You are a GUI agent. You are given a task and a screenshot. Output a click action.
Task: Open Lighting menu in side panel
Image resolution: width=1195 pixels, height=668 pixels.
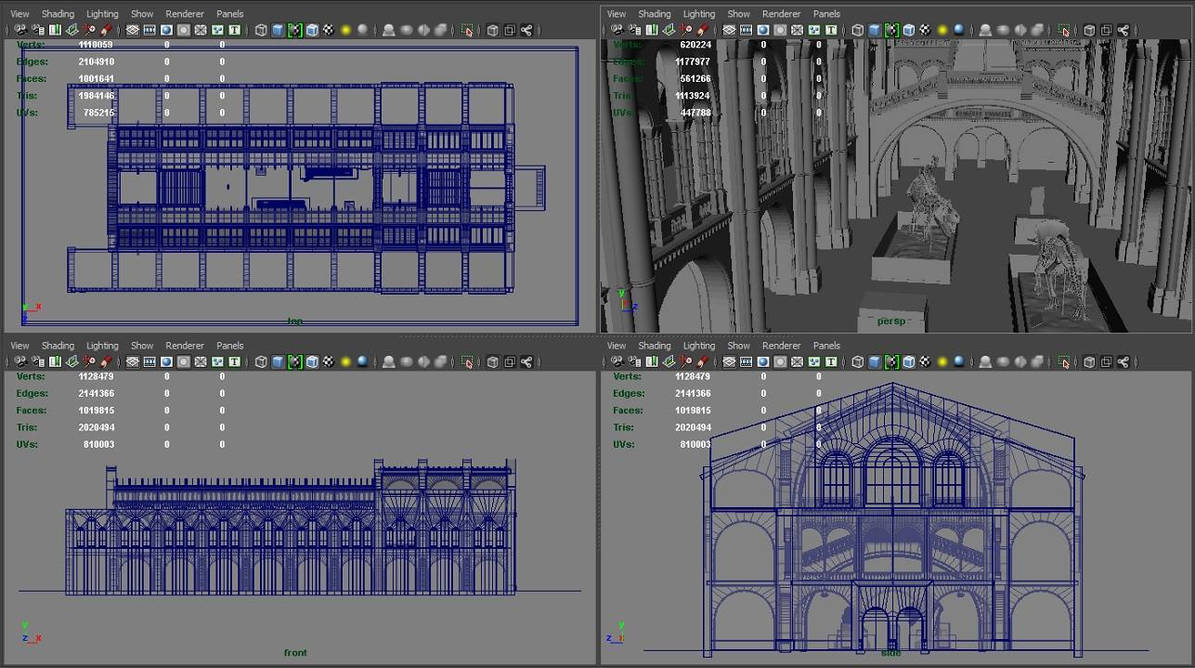(699, 346)
